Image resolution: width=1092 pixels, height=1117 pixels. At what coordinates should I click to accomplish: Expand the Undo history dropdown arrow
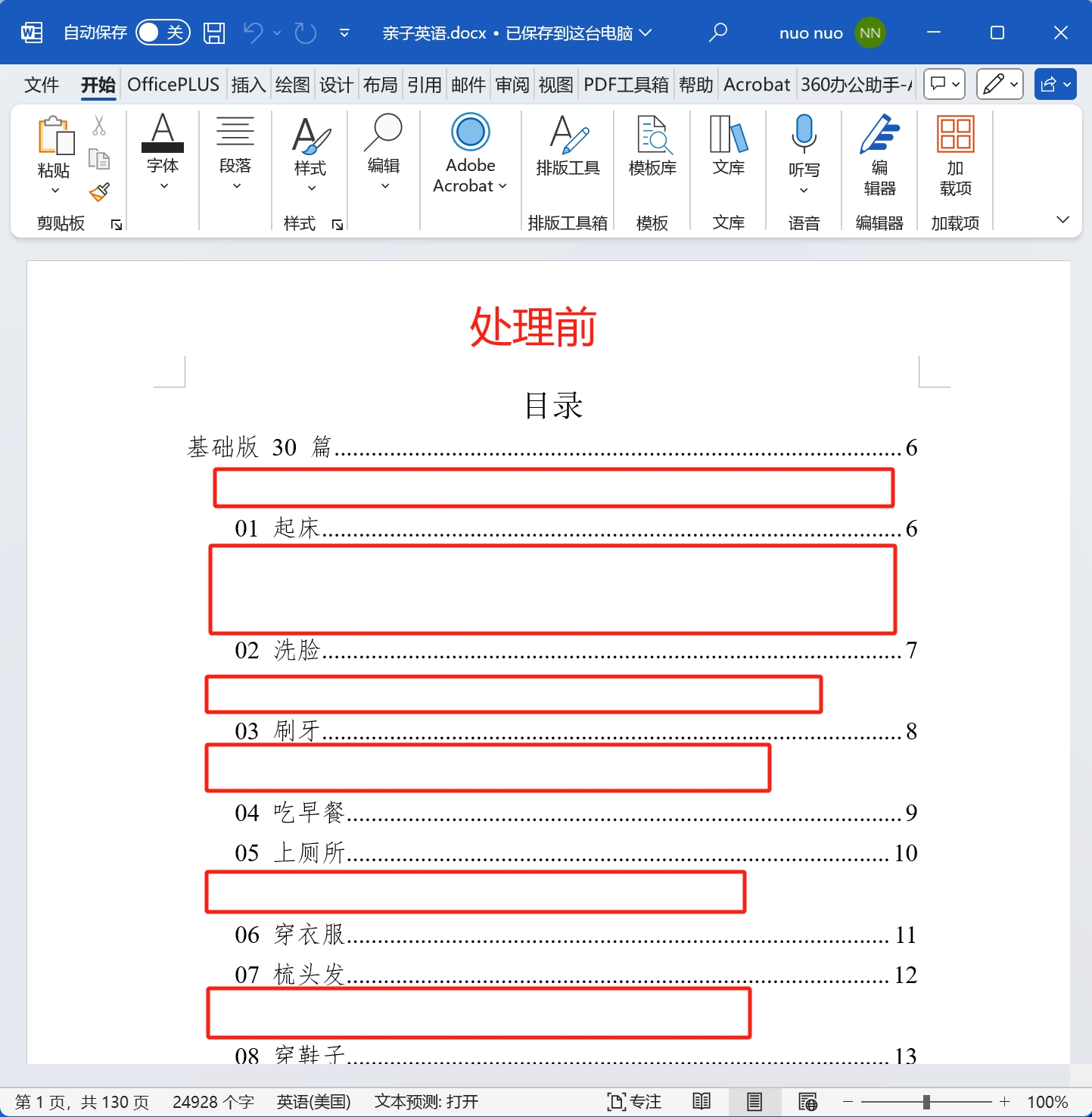[277, 33]
